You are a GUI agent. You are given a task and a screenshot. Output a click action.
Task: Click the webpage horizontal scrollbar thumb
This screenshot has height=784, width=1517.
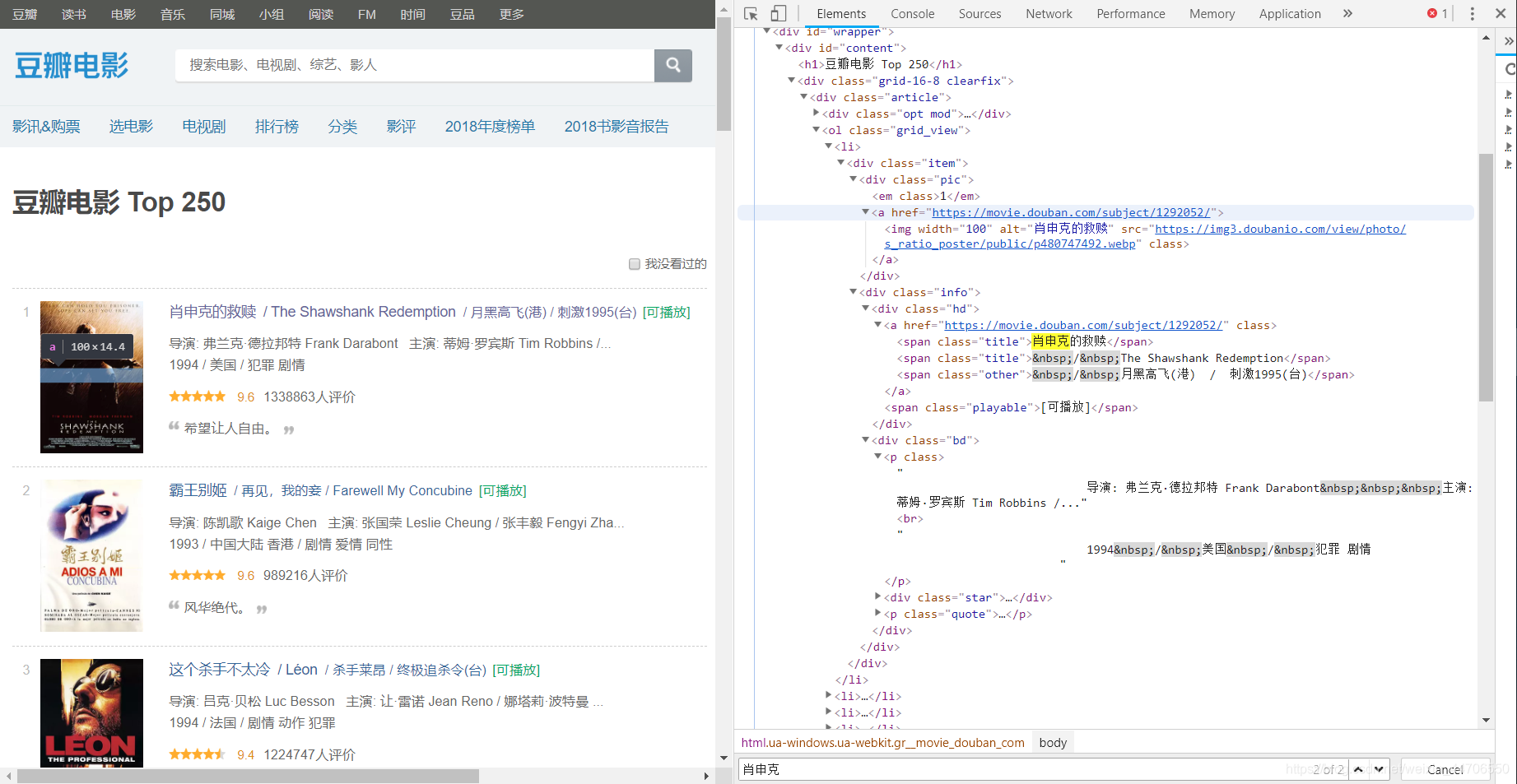[248, 776]
